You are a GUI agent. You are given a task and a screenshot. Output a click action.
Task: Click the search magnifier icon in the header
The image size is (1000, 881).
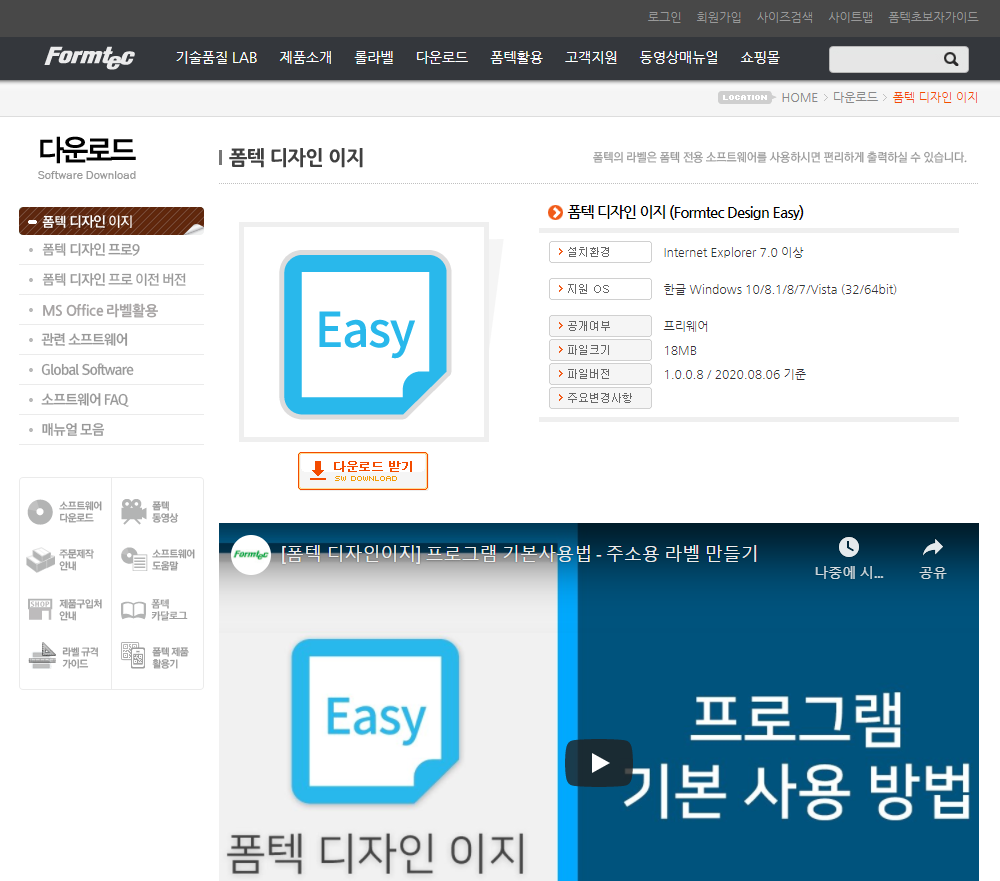point(951,59)
